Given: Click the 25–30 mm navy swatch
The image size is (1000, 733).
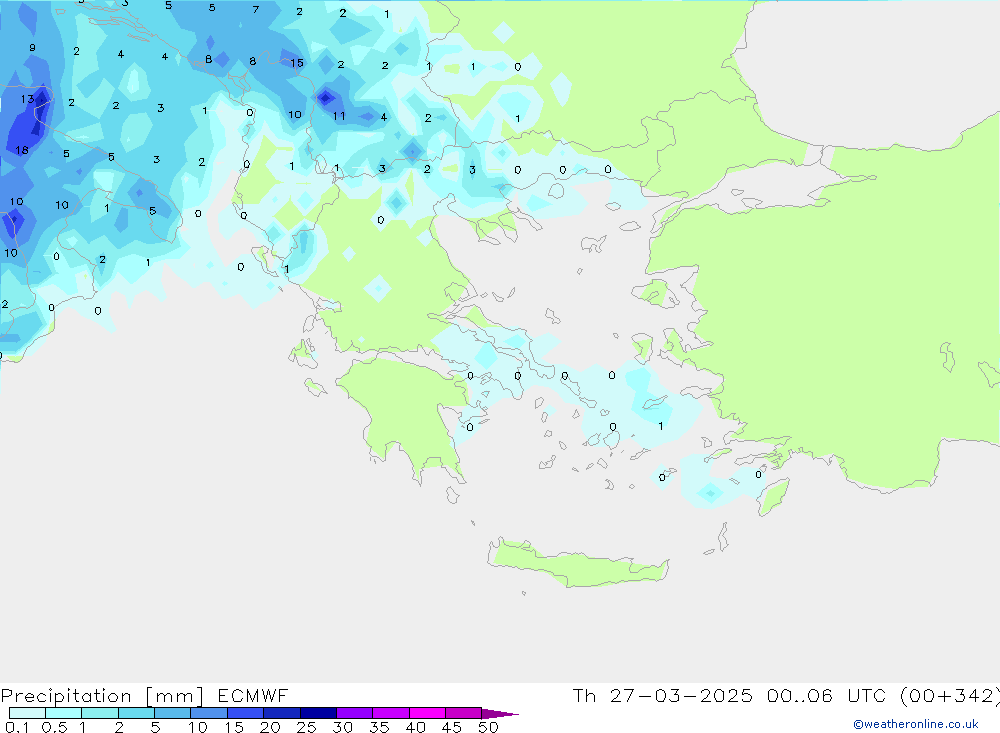Looking at the screenshot, I should point(318,713).
